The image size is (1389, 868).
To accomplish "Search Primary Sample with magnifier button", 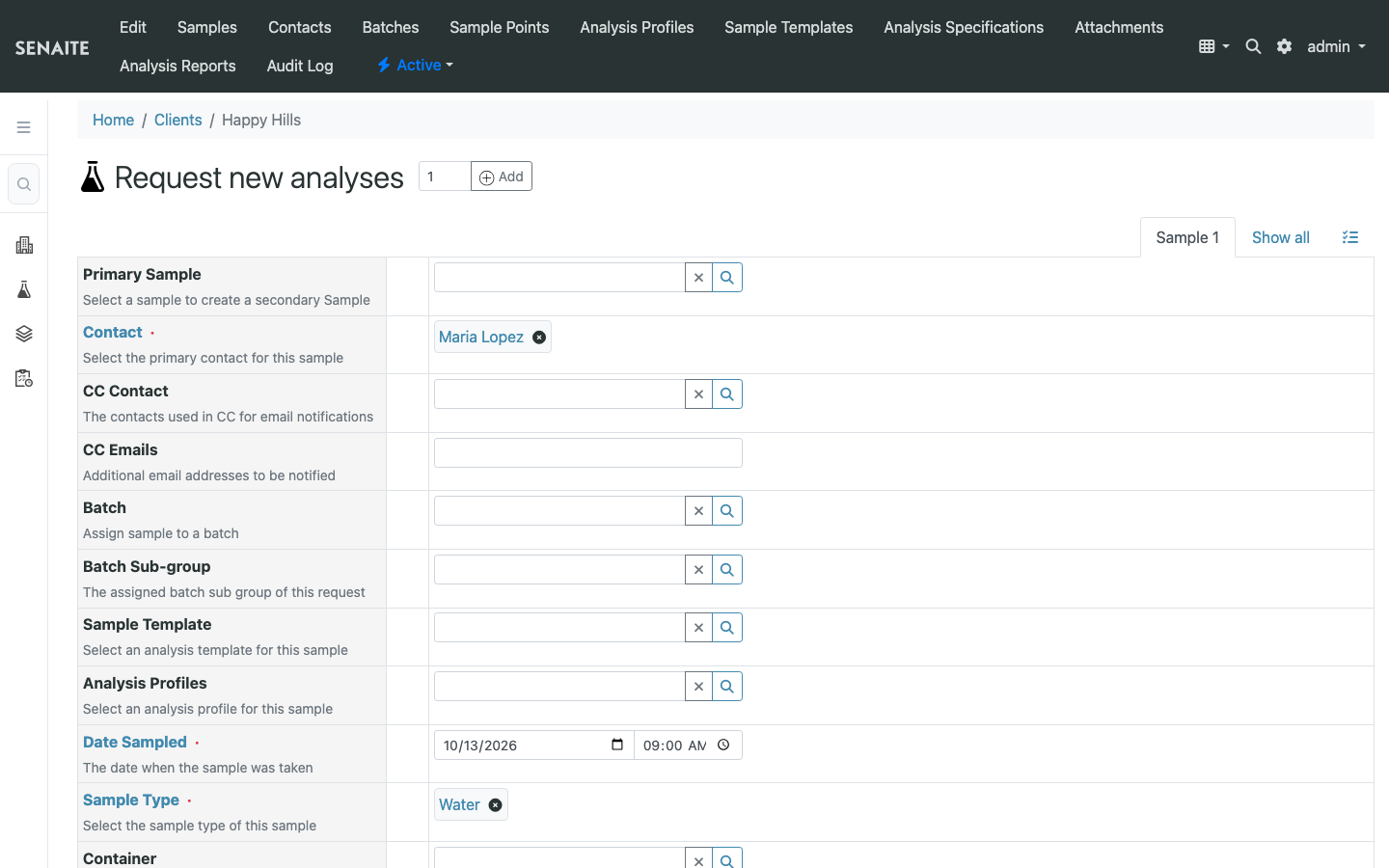I will tap(727, 278).
